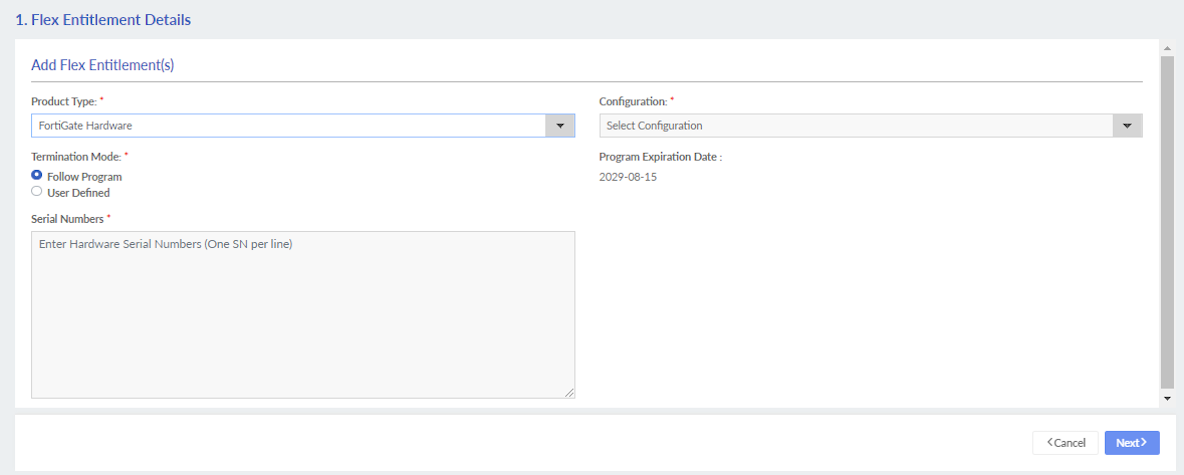Click the Product Type field label

(x=64, y=102)
